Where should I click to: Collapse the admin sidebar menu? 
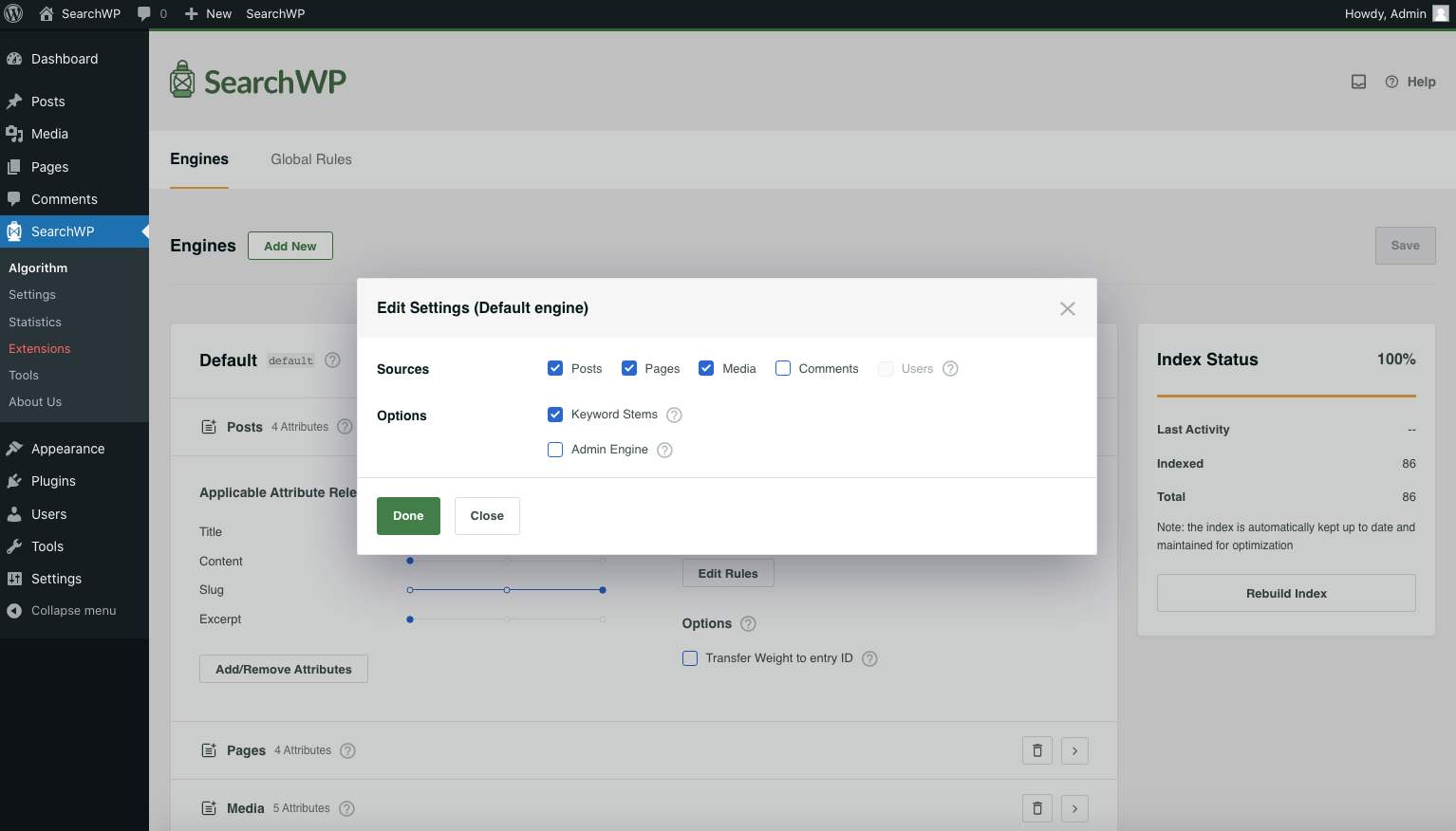point(74,611)
